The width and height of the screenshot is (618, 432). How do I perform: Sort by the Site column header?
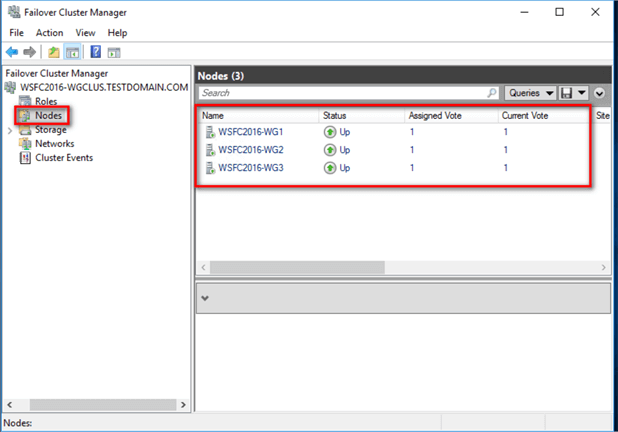pos(603,115)
